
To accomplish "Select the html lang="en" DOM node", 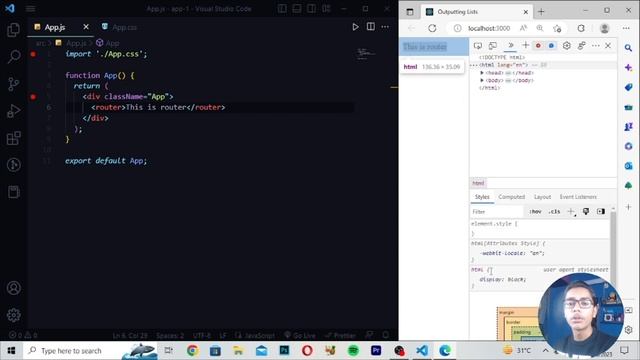I will [x=504, y=65].
